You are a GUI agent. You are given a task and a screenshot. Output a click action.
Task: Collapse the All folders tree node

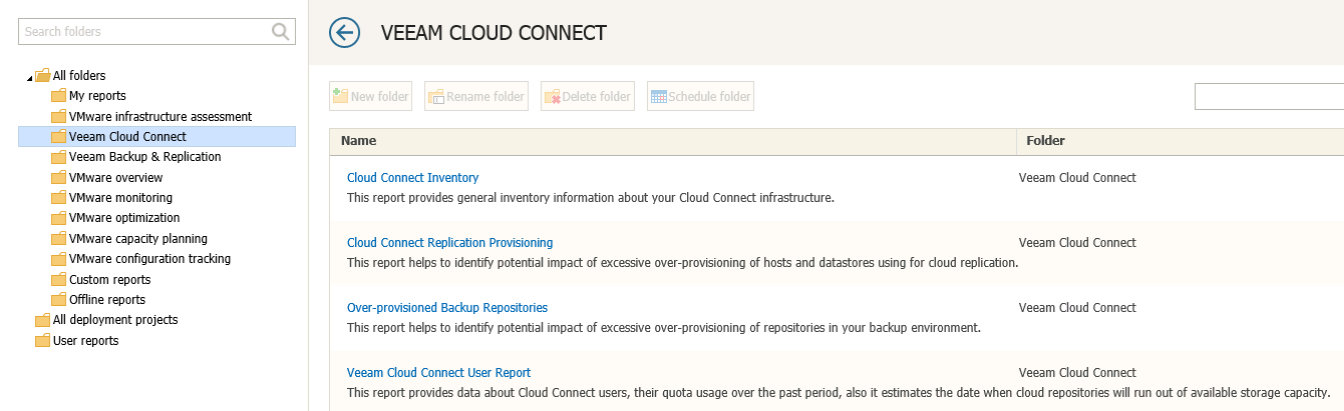pos(29,77)
